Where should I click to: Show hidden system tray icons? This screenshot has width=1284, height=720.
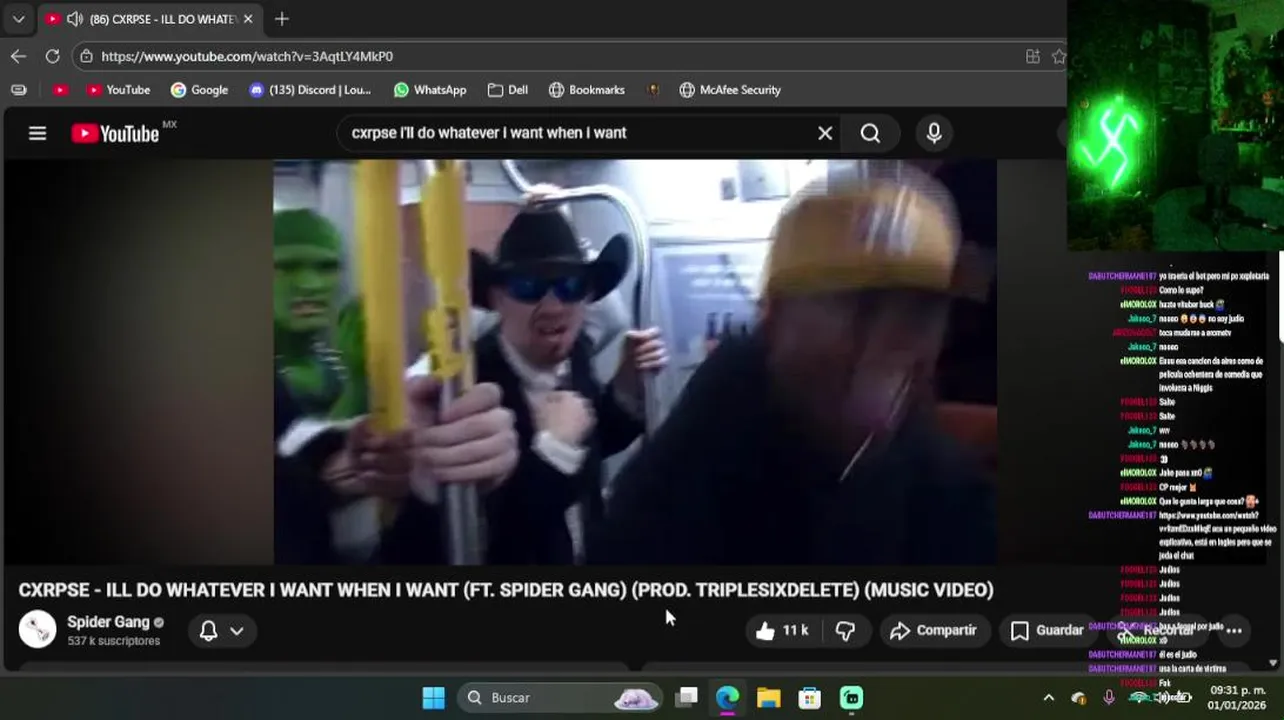pyautogui.click(x=1048, y=697)
